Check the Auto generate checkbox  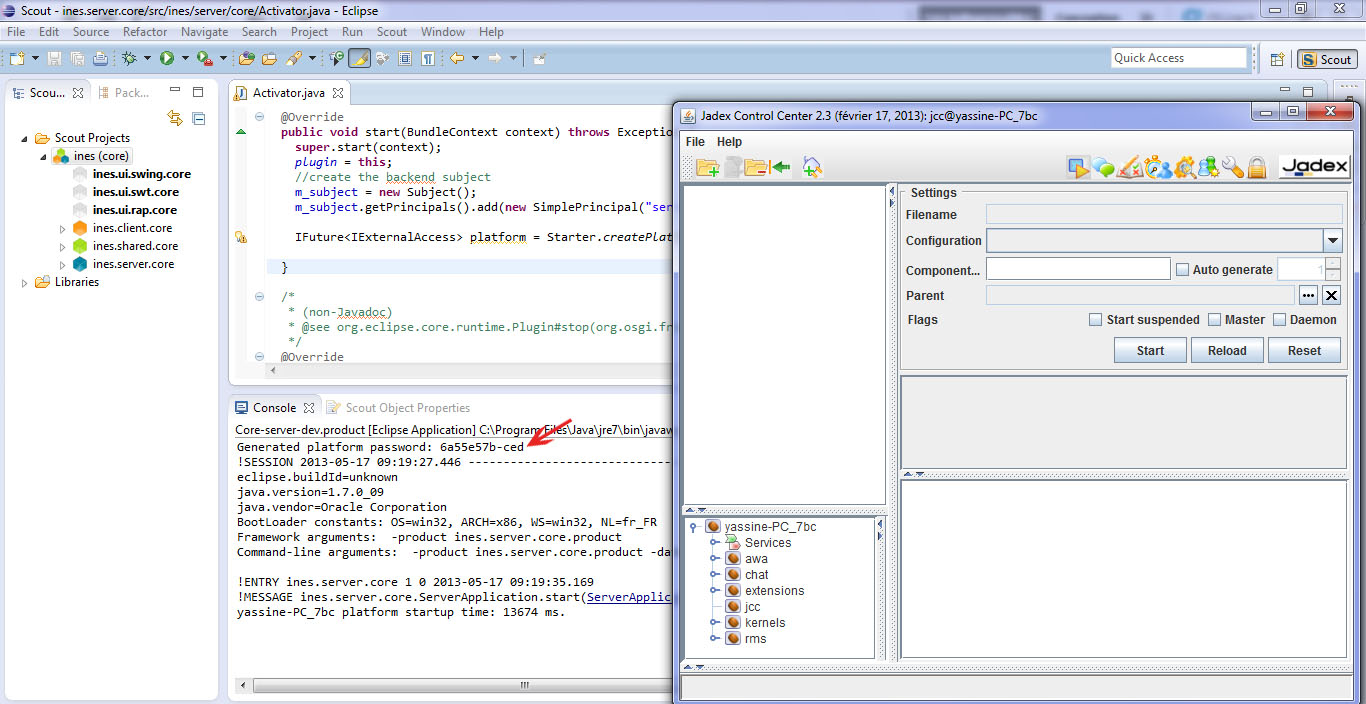point(1183,270)
